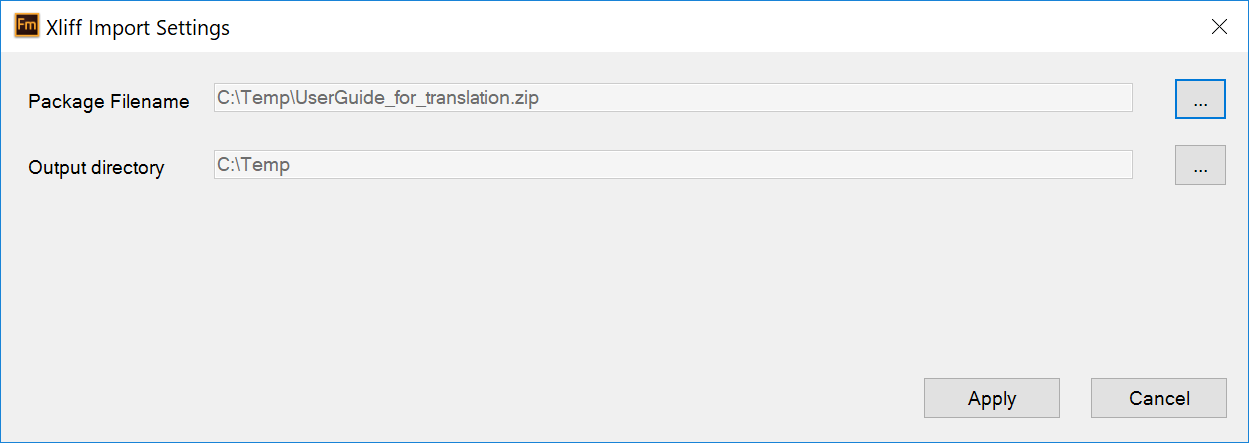1249x443 pixels.
Task: Open file picker via Package Filename ellipsis button
Action: (1200, 100)
